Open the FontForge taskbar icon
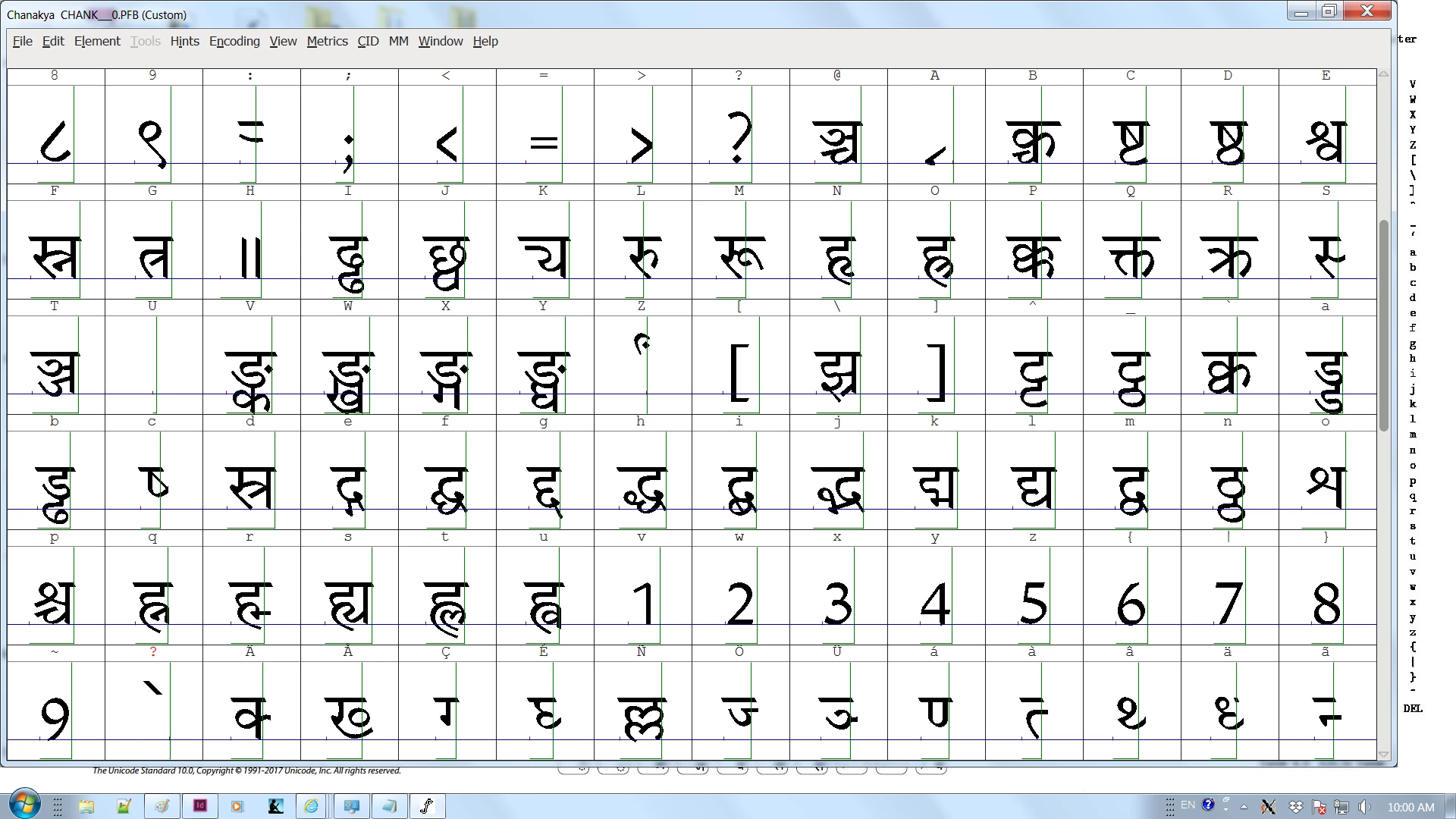 pos(427,805)
